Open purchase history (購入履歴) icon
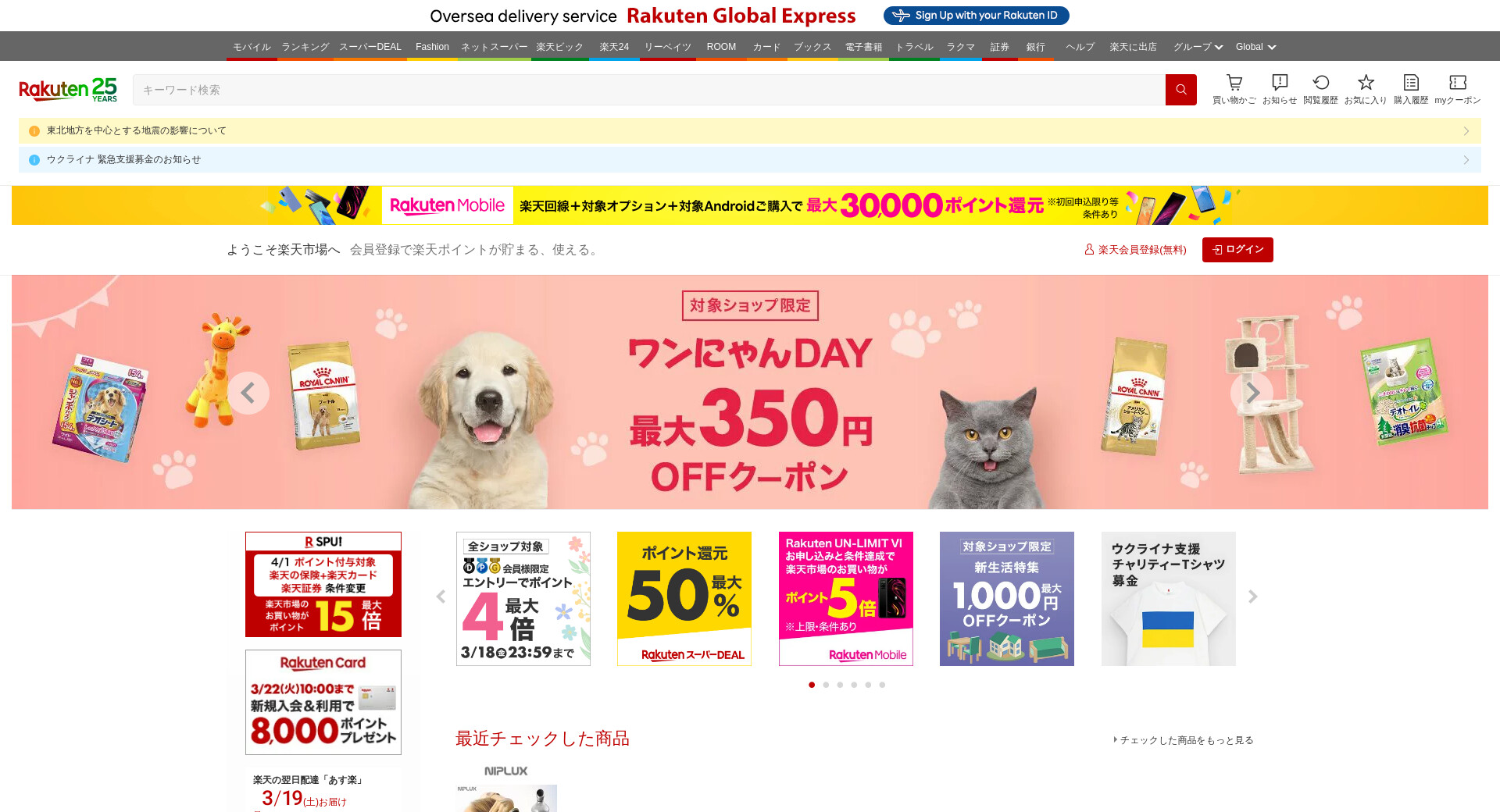Image resolution: width=1500 pixels, height=812 pixels. 1411,89
